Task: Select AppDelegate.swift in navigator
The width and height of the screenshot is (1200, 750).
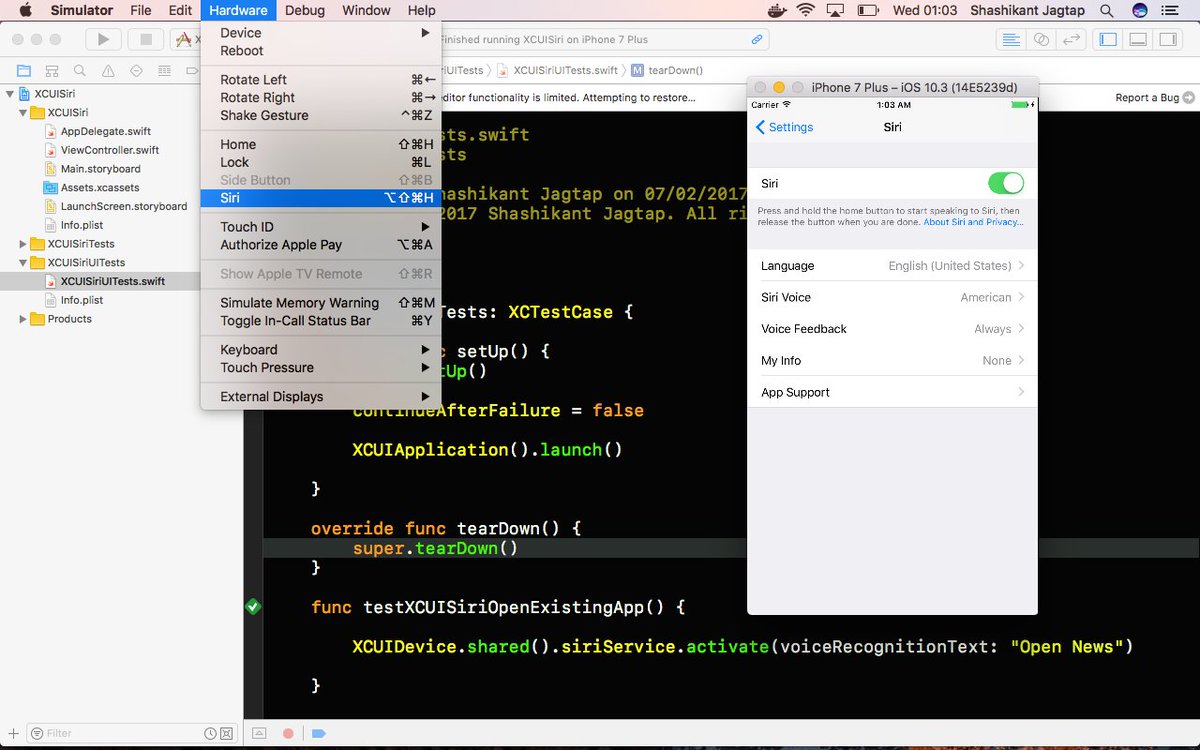Action: tap(105, 131)
